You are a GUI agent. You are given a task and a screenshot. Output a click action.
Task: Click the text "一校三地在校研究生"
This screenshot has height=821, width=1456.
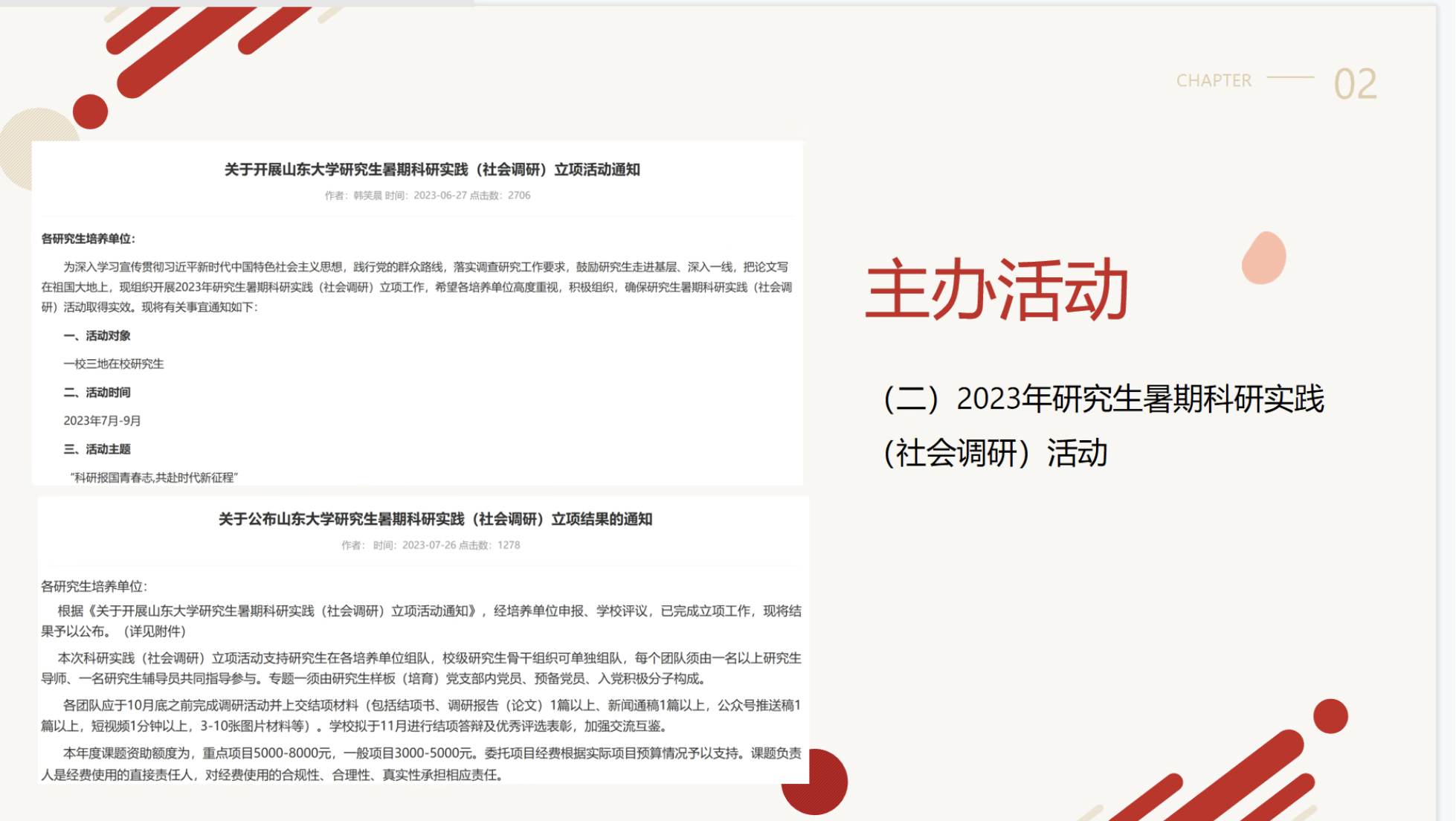(x=114, y=364)
